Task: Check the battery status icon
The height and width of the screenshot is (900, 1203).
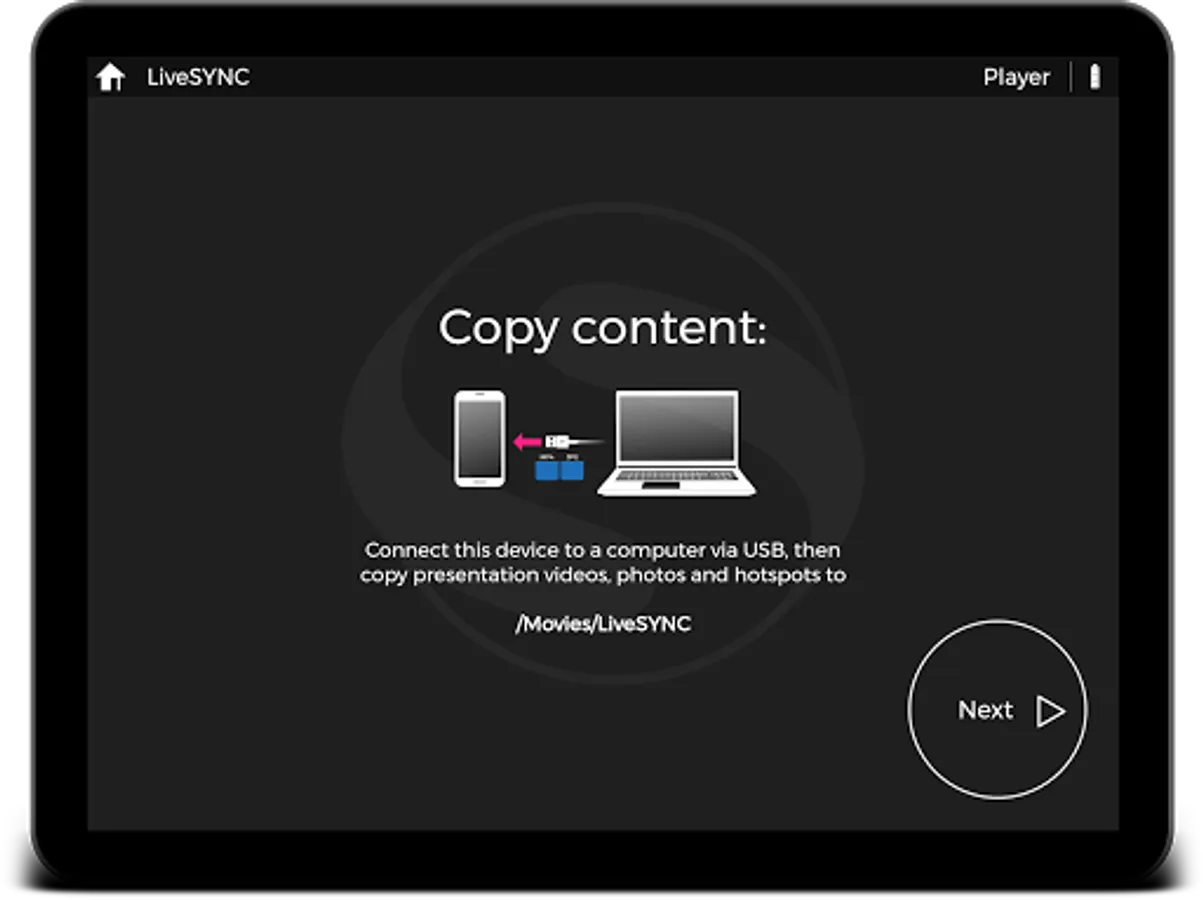Action: (1095, 77)
